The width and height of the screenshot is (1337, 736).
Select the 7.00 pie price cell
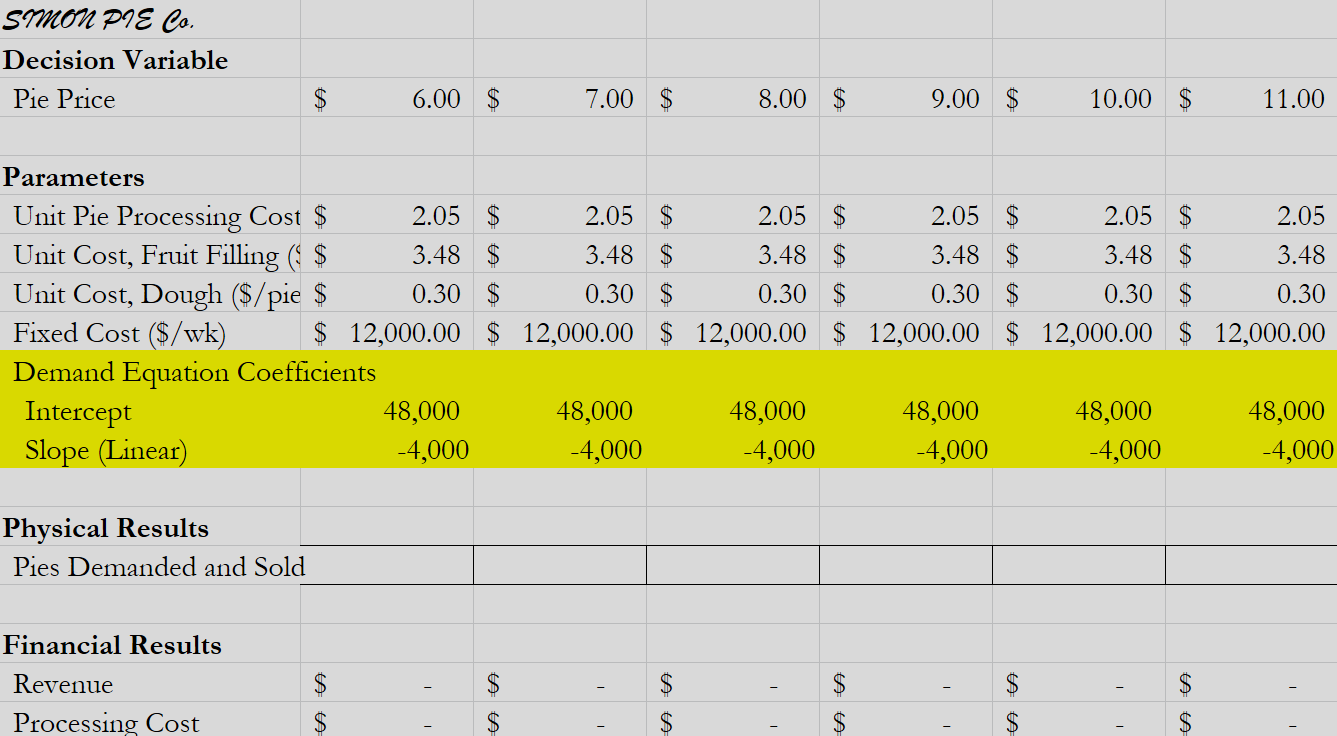pos(560,99)
